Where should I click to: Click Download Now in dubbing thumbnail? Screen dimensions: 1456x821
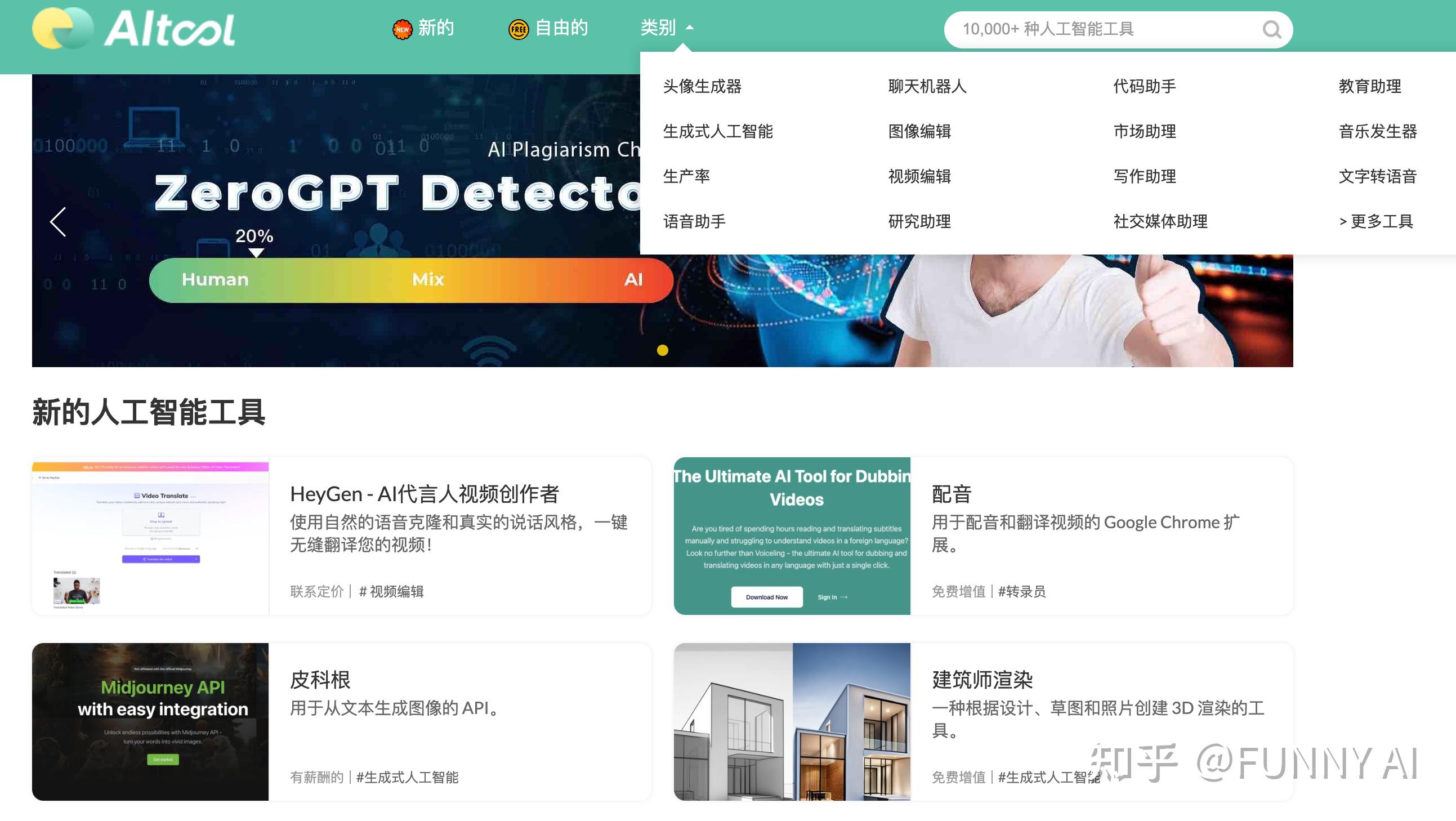pyautogui.click(x=766, y=597)
